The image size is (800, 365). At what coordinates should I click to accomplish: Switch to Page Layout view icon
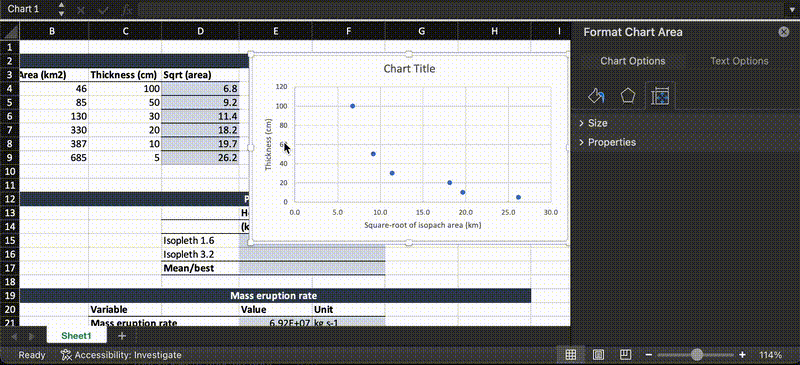(598, 354)
